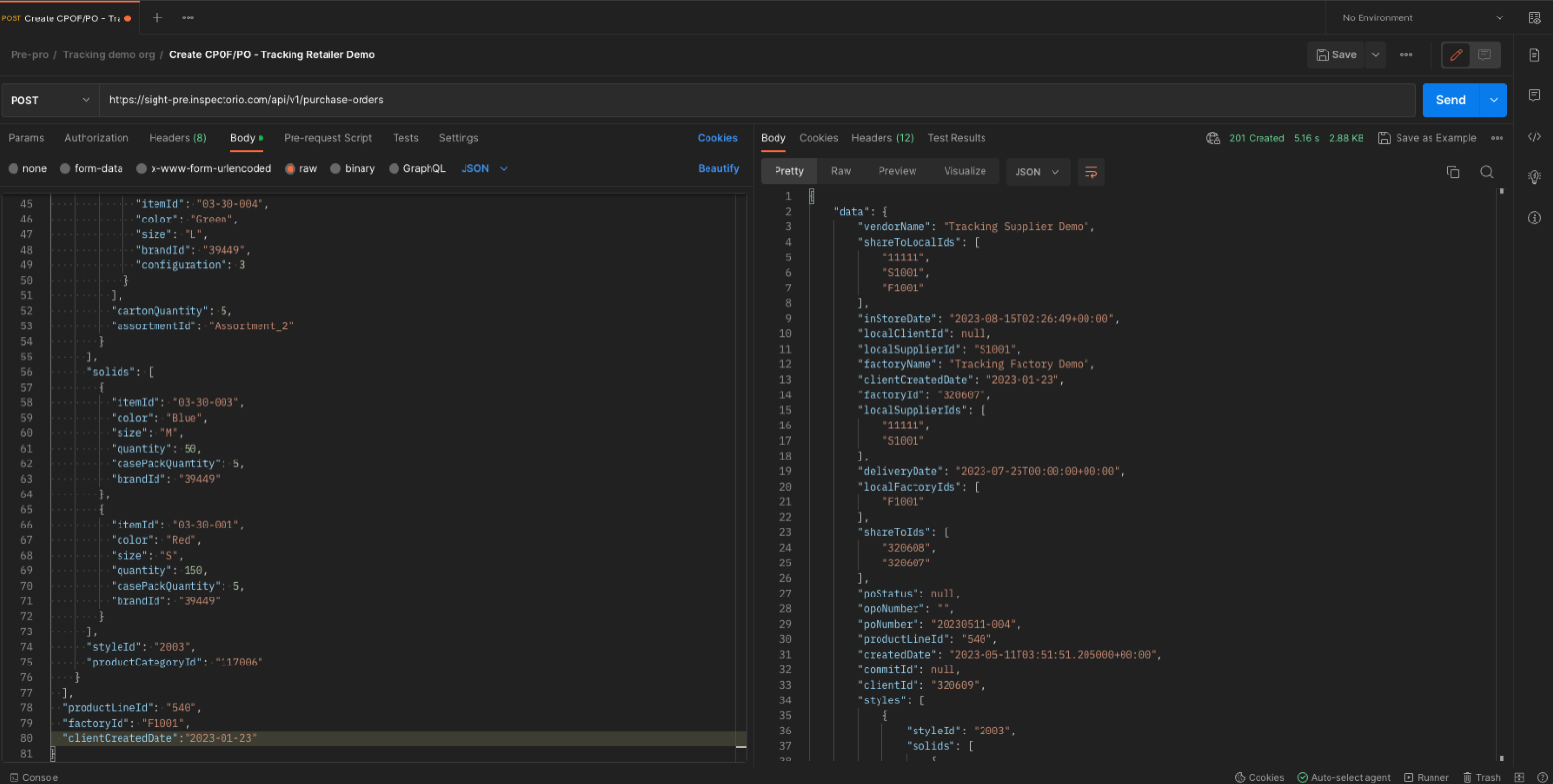1553x784 pixels.
Task: Open help icon in status bar
Action: pyautogui.click(x=1542, y=777)
